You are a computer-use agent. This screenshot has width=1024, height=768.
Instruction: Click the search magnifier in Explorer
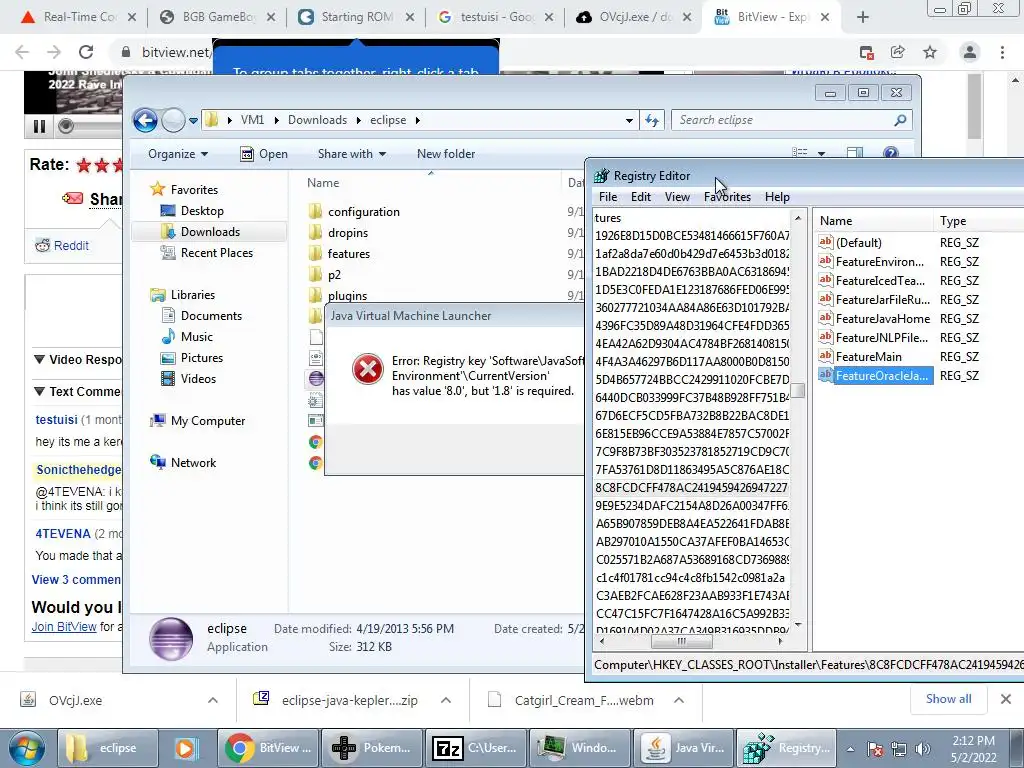tap(900, 120)
